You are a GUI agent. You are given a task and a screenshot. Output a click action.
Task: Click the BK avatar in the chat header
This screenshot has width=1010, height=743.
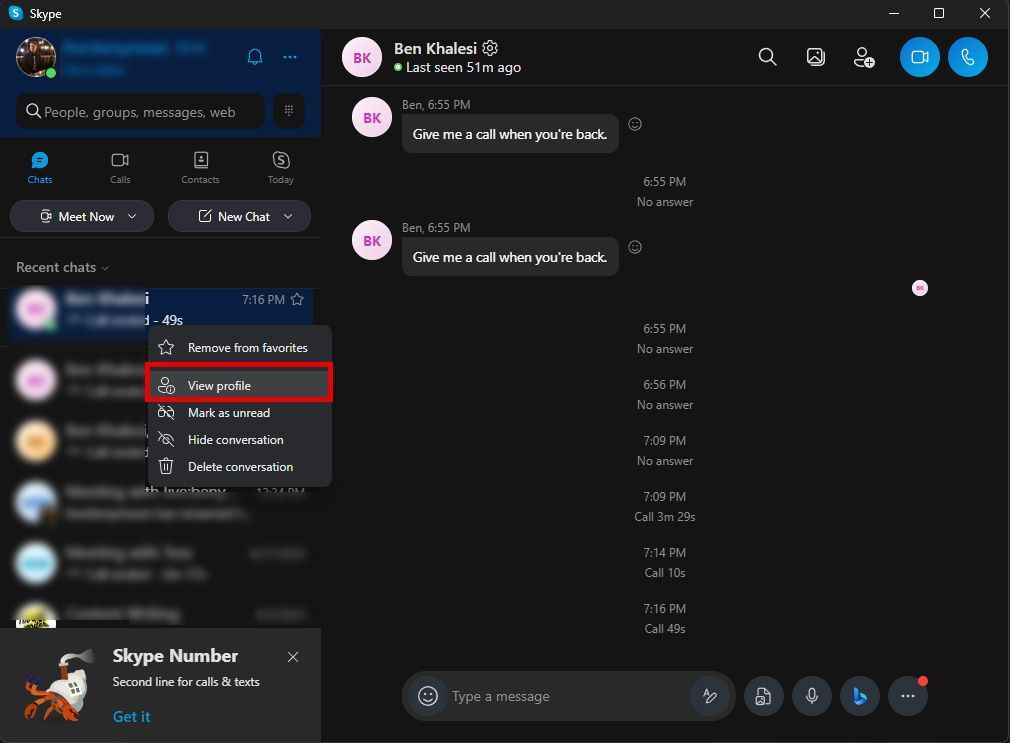[x=362, y=57]
